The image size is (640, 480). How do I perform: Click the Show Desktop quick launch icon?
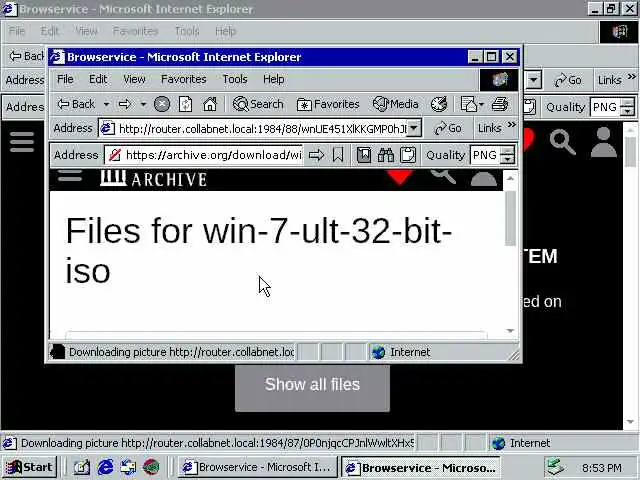click(81, 467)
